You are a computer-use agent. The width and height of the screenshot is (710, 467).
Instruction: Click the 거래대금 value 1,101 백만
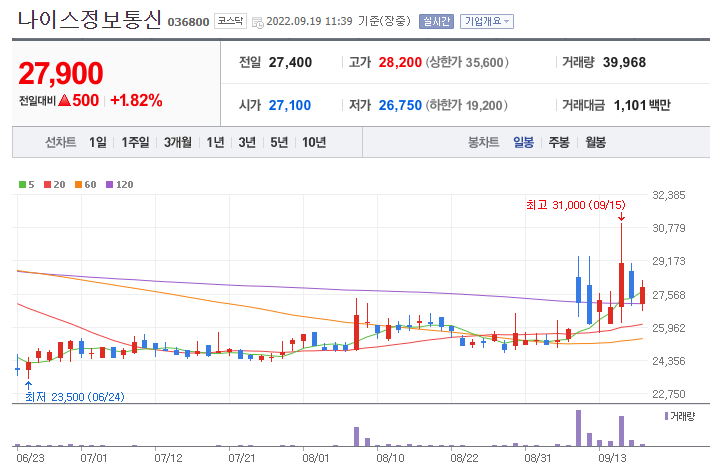pos(642,106)
